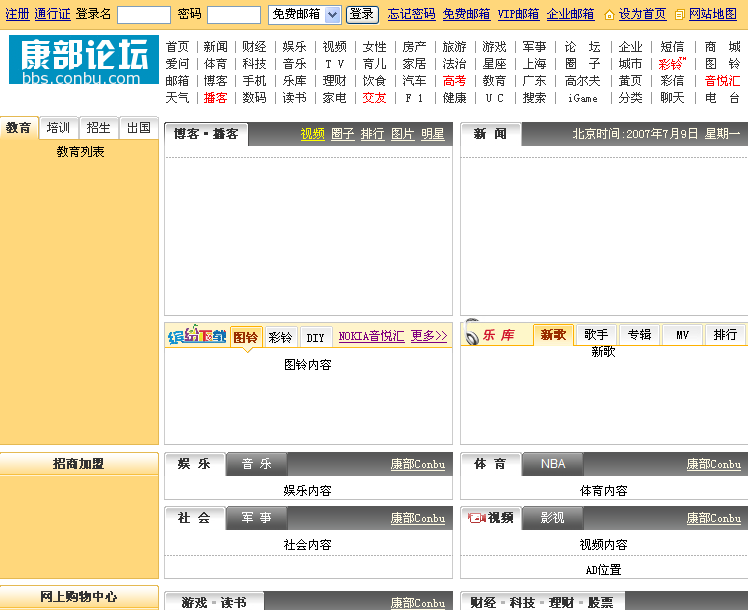The image size is (748, 610).
Task: Open the 星座 navigation link
Action: tap(494, 64)
